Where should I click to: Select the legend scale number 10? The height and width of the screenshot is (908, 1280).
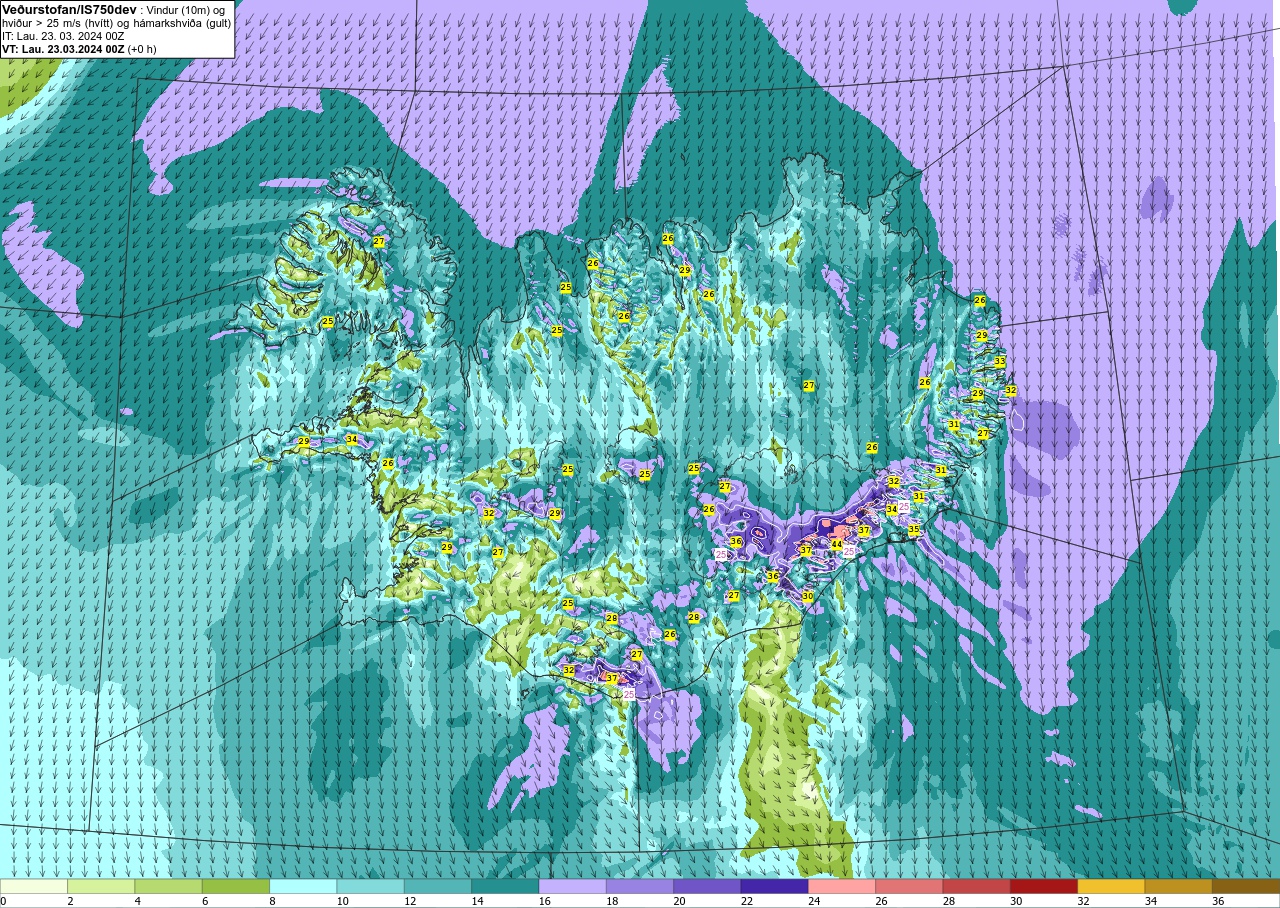(x=341, y=901)
